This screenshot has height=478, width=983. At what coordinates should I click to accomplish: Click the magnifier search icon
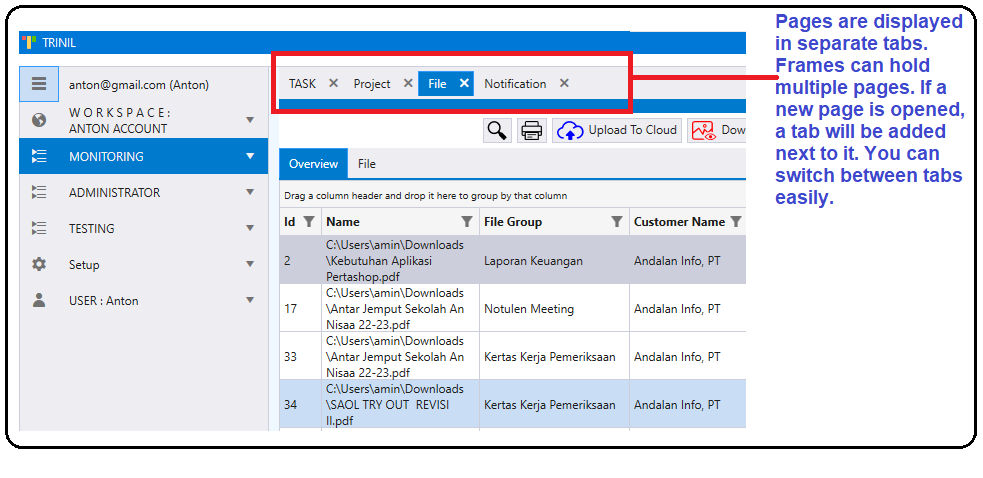click(496, 130)
